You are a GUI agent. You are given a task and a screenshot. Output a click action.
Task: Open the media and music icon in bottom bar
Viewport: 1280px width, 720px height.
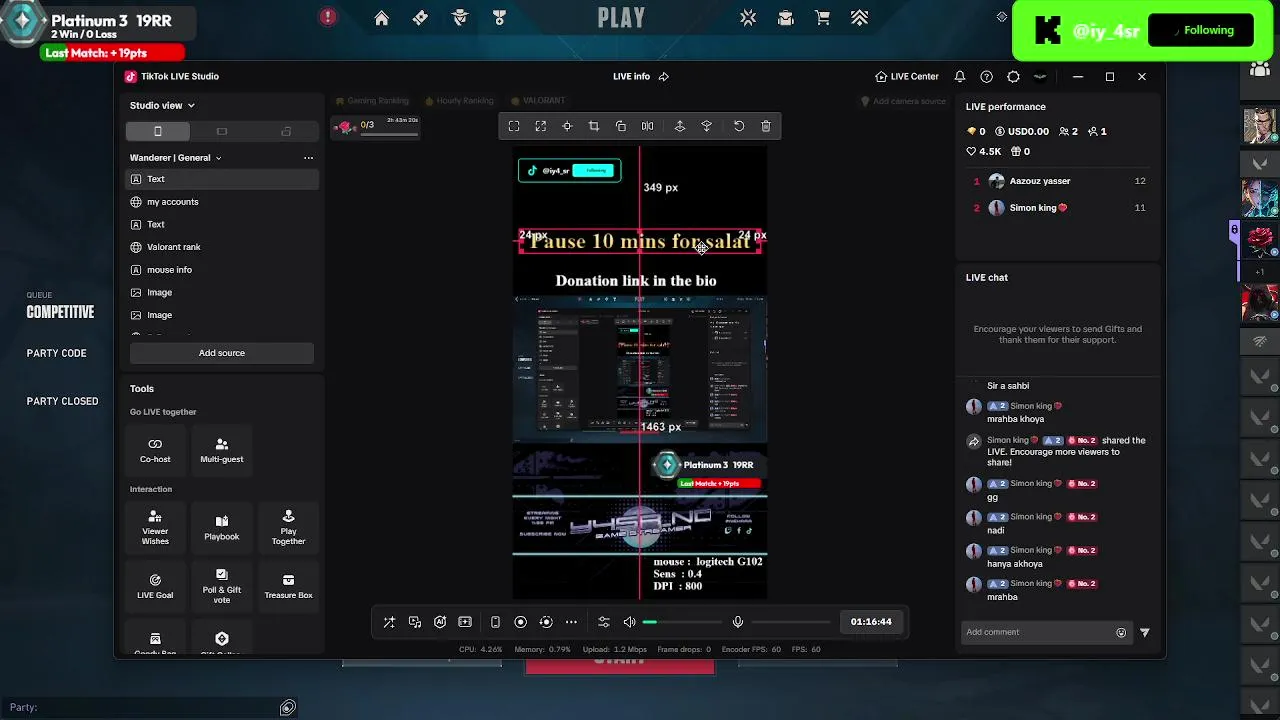415,622
